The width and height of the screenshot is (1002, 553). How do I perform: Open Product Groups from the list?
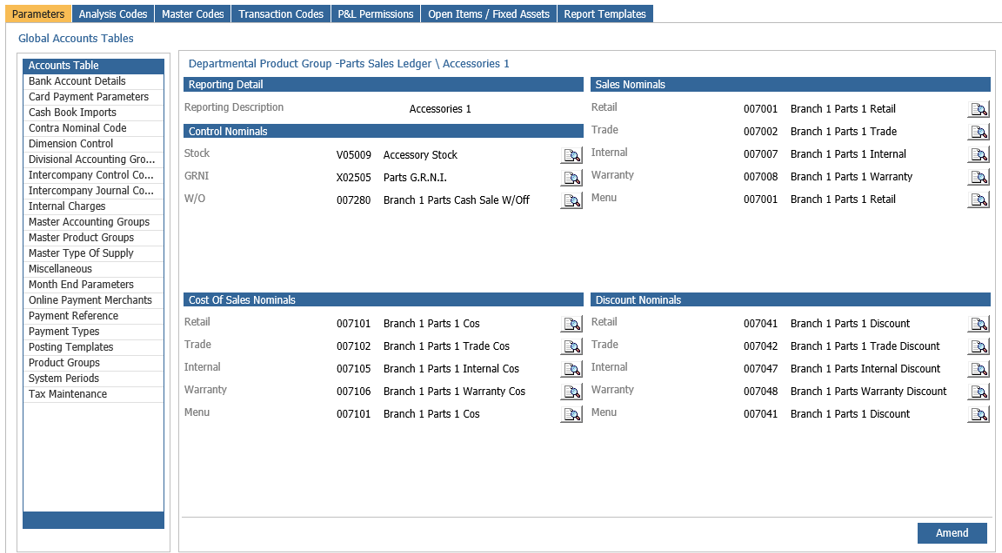click(93, 362)
